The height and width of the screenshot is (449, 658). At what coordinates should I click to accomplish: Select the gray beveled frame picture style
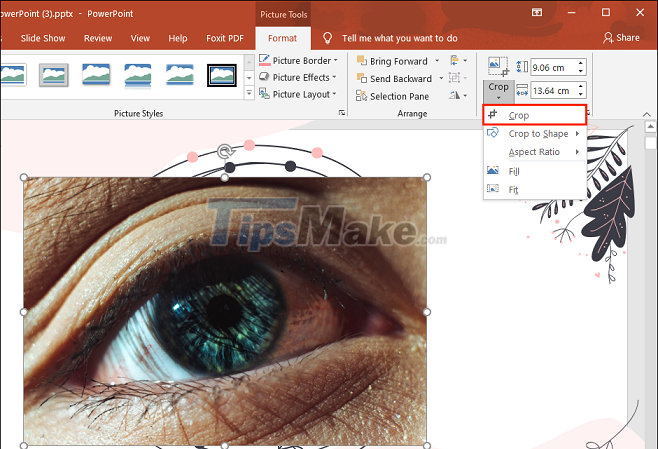[54, 75]
